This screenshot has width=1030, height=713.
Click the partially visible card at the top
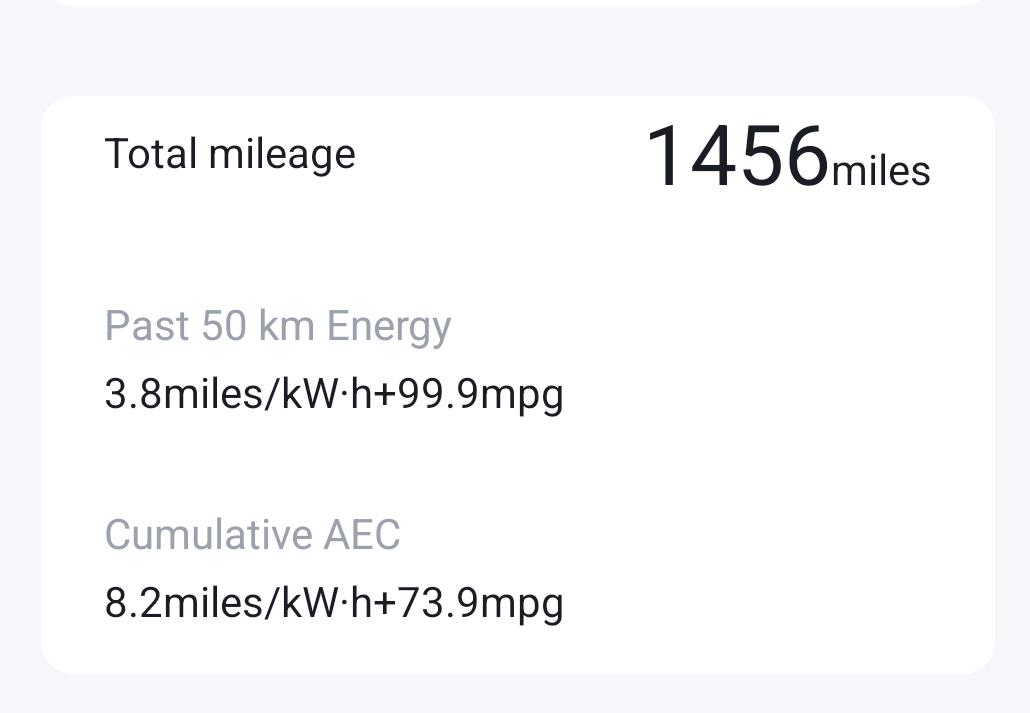pos(517,3)
